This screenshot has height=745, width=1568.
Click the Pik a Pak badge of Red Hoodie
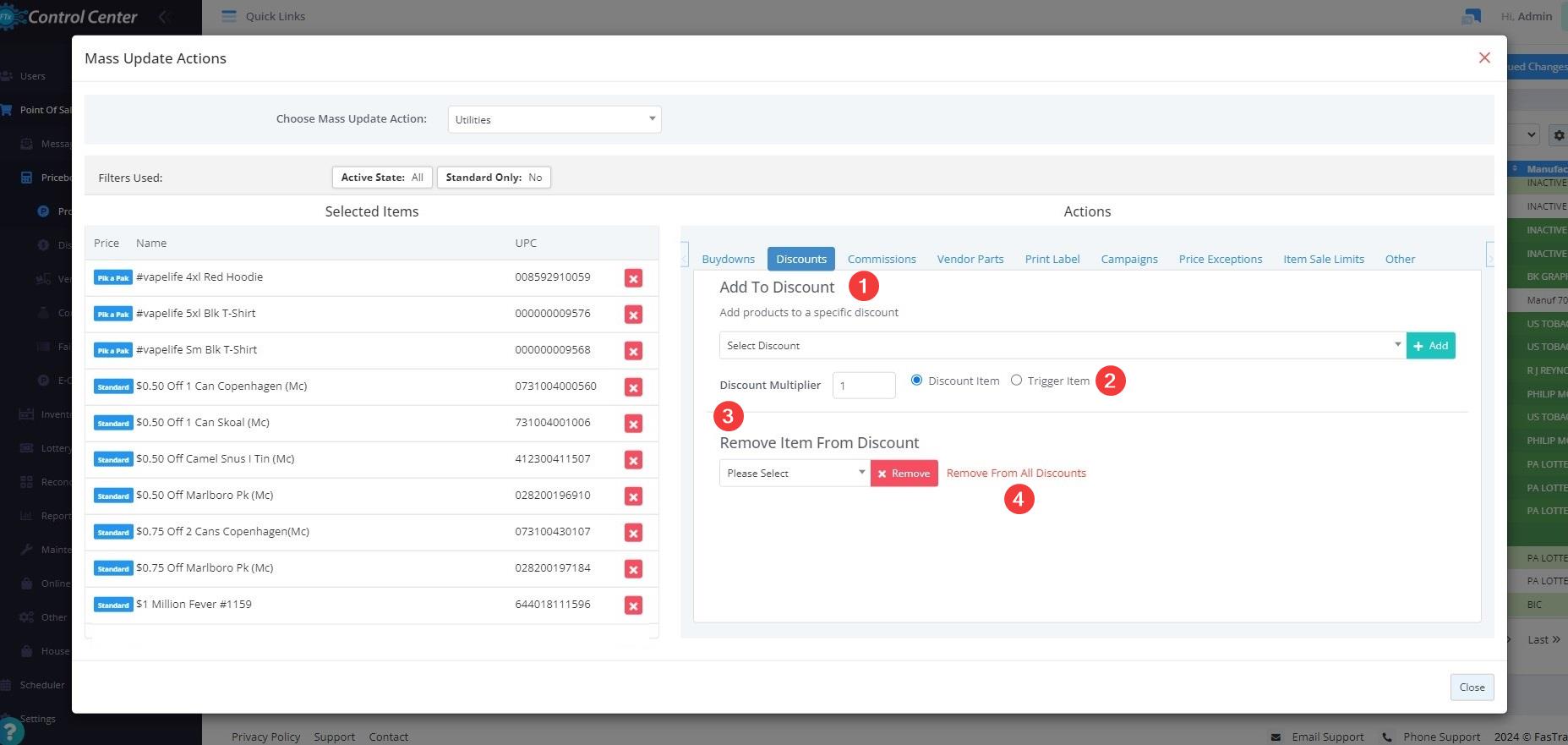coord(113,277)
